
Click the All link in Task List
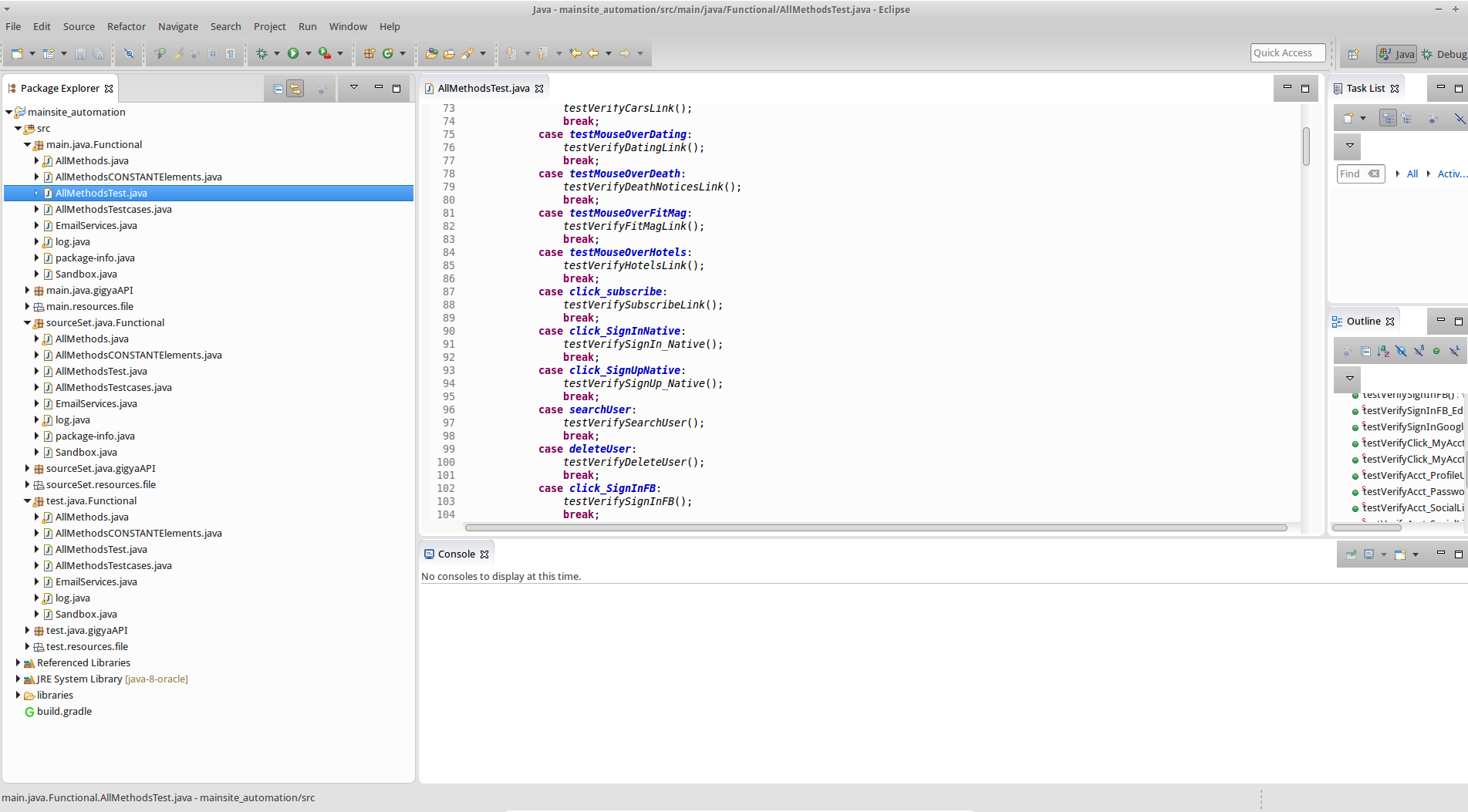1412,174
